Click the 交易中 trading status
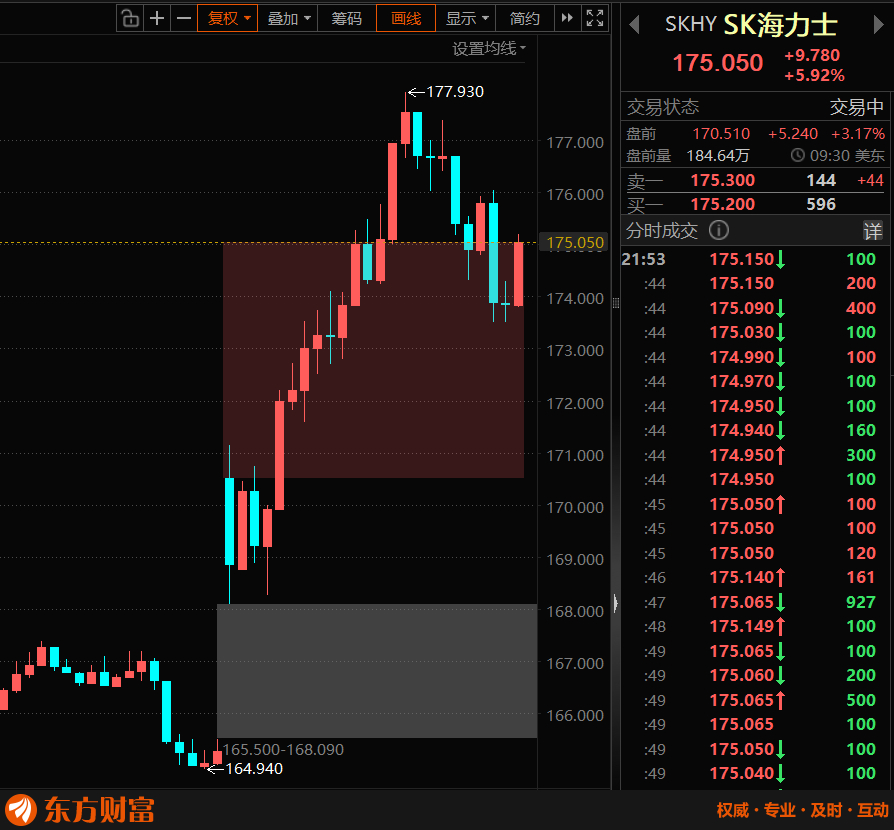 [x=856, y=107]
